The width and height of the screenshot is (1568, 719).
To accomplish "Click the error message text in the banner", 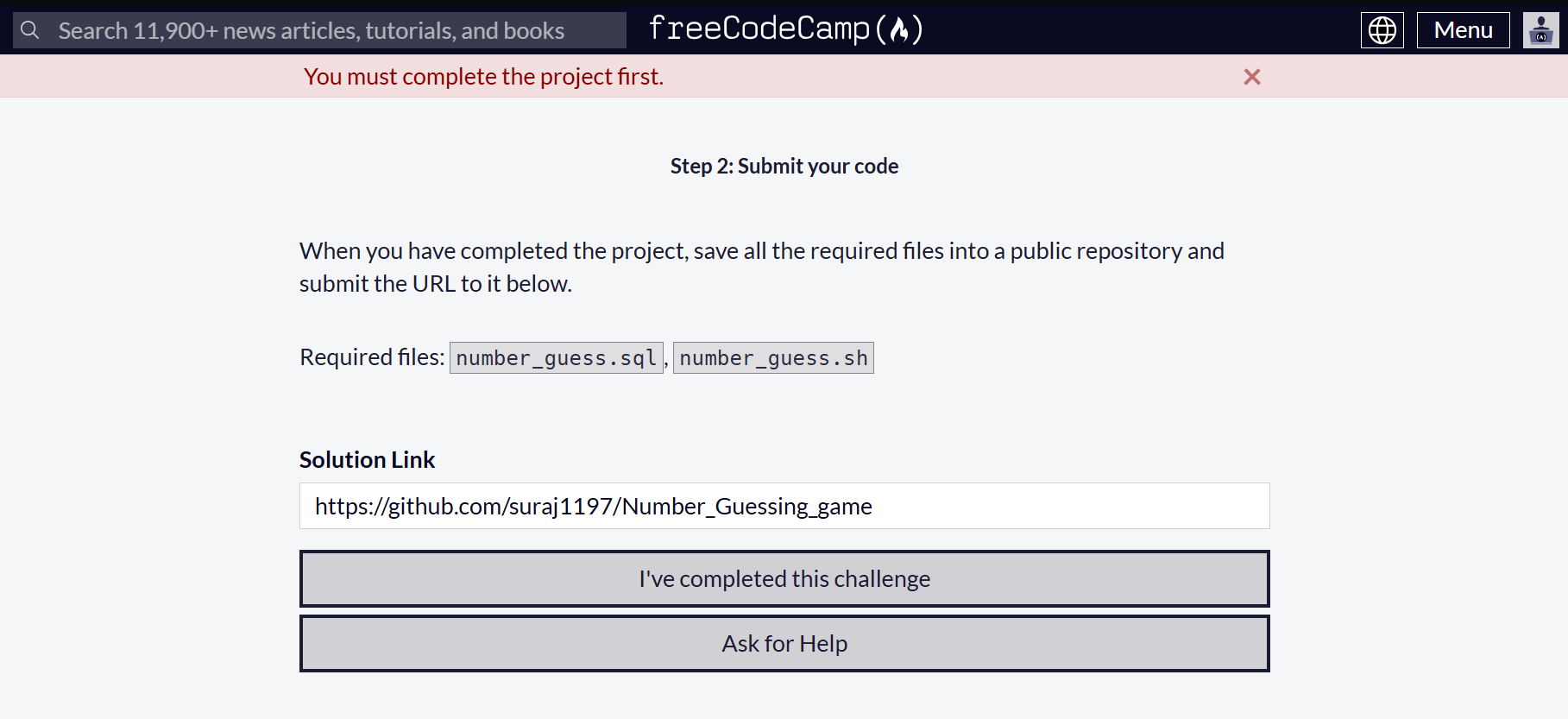I will (484, 76).
